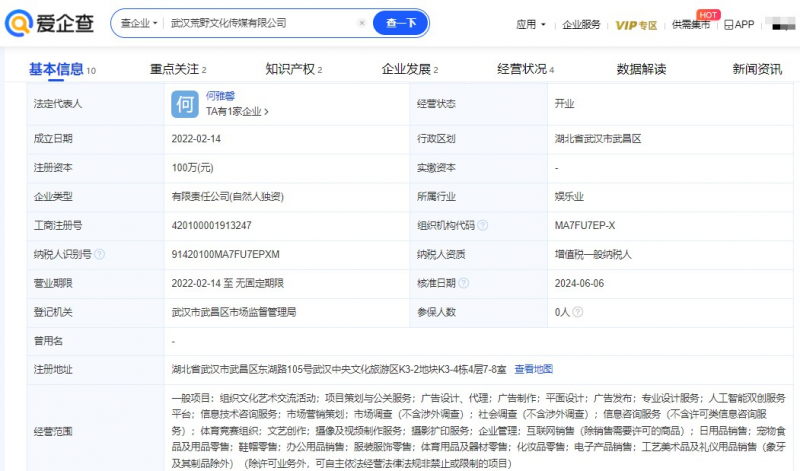
Task: Switch to the 重点关注 tab
Action: pos(178,69)
